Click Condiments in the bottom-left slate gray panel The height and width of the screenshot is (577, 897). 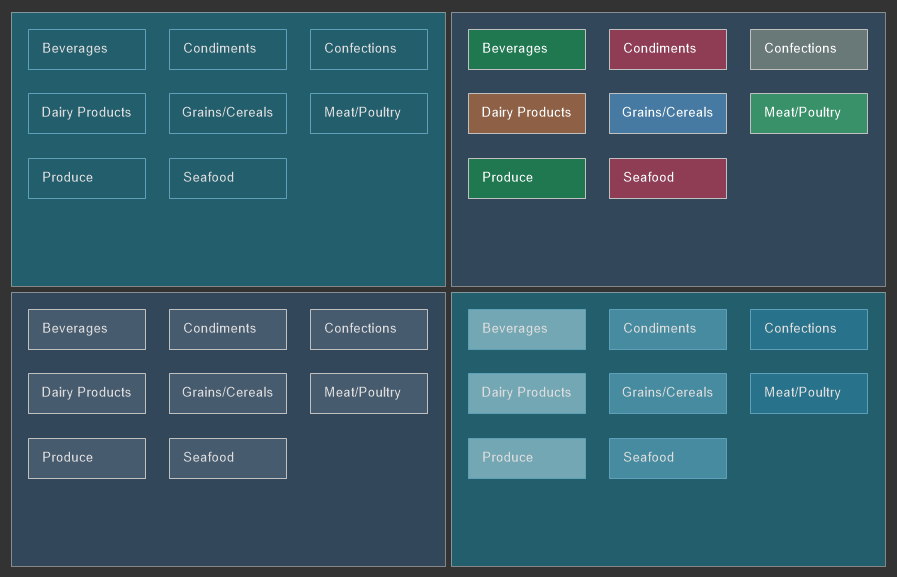pyautogui.click(x=227, y=329)
